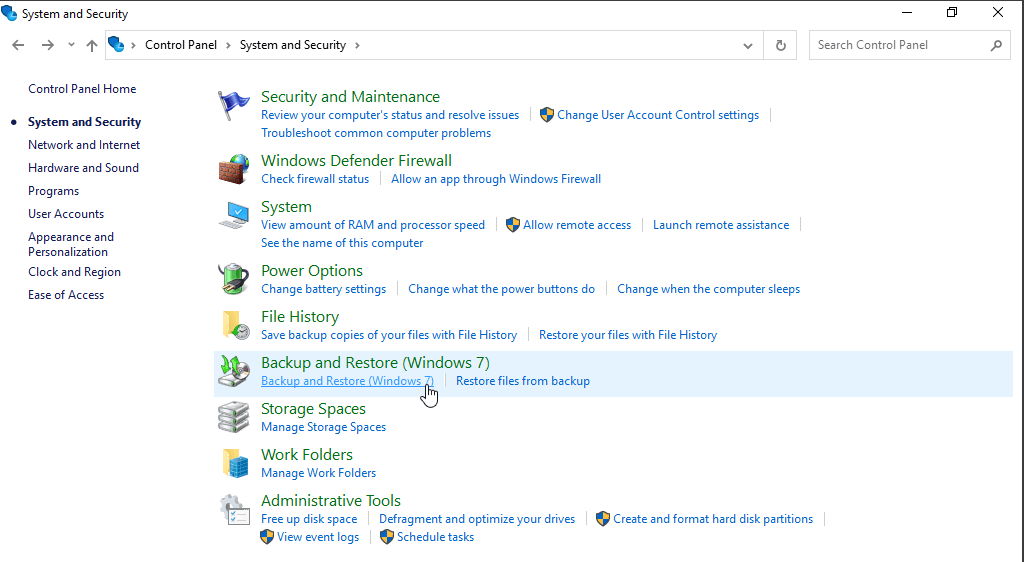
Task: Open Clock and Region category
Action: tap(74, 272)
